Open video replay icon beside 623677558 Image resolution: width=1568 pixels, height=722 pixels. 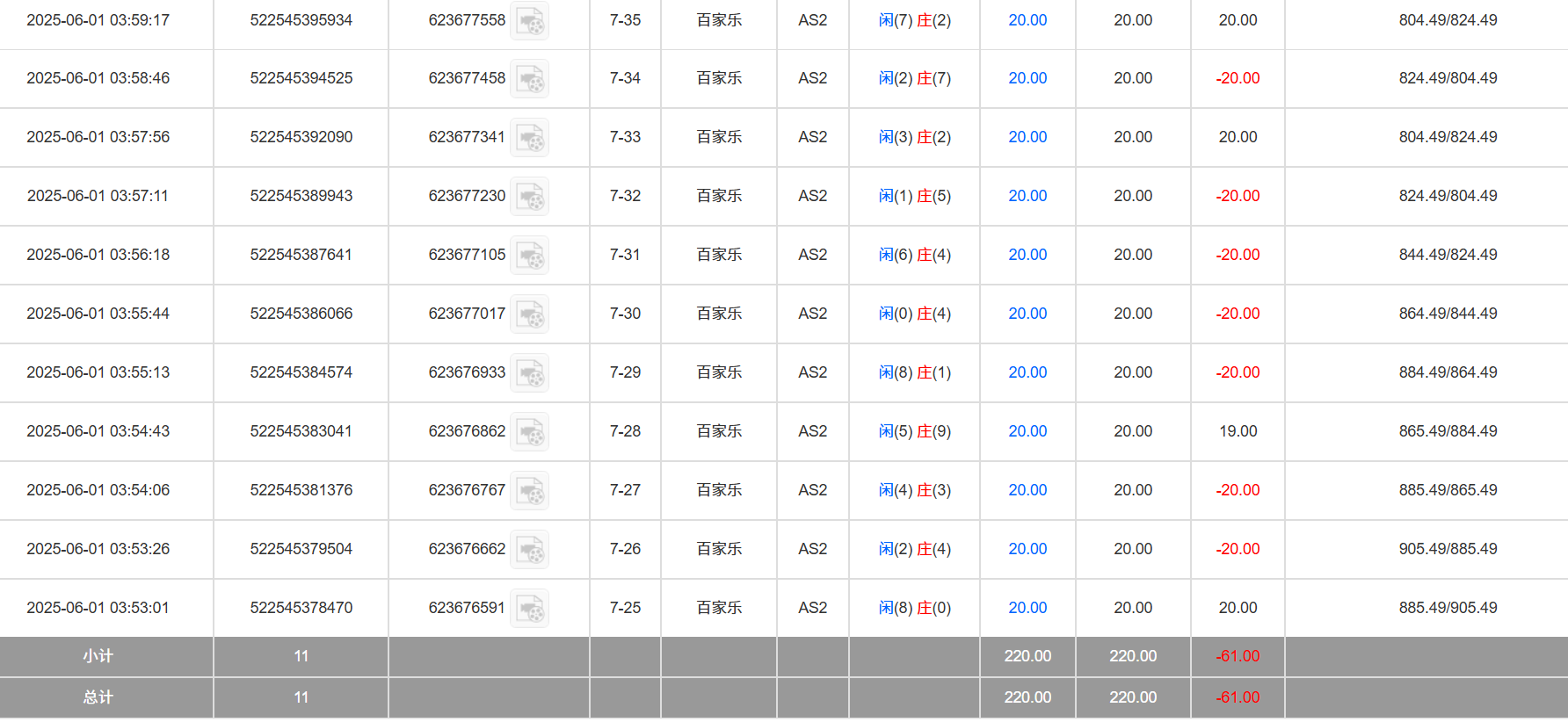[530, 21]
